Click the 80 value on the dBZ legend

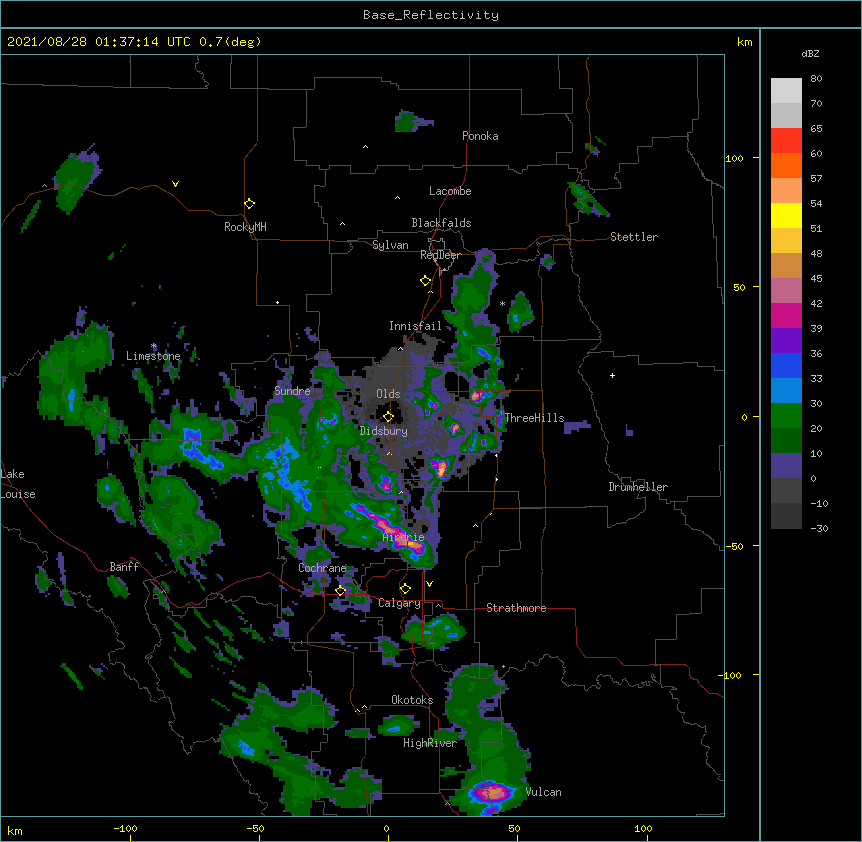point(816,78)
